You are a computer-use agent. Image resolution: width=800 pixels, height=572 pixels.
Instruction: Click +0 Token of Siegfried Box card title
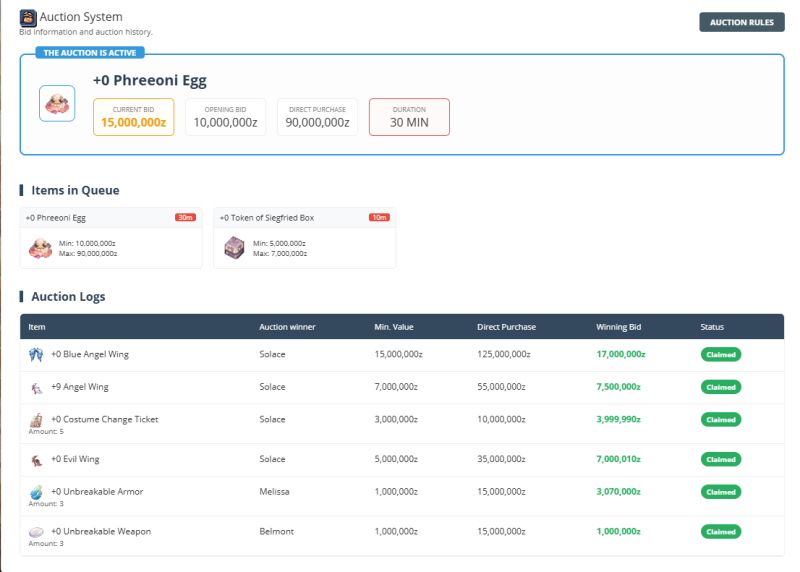coord(267,218)
